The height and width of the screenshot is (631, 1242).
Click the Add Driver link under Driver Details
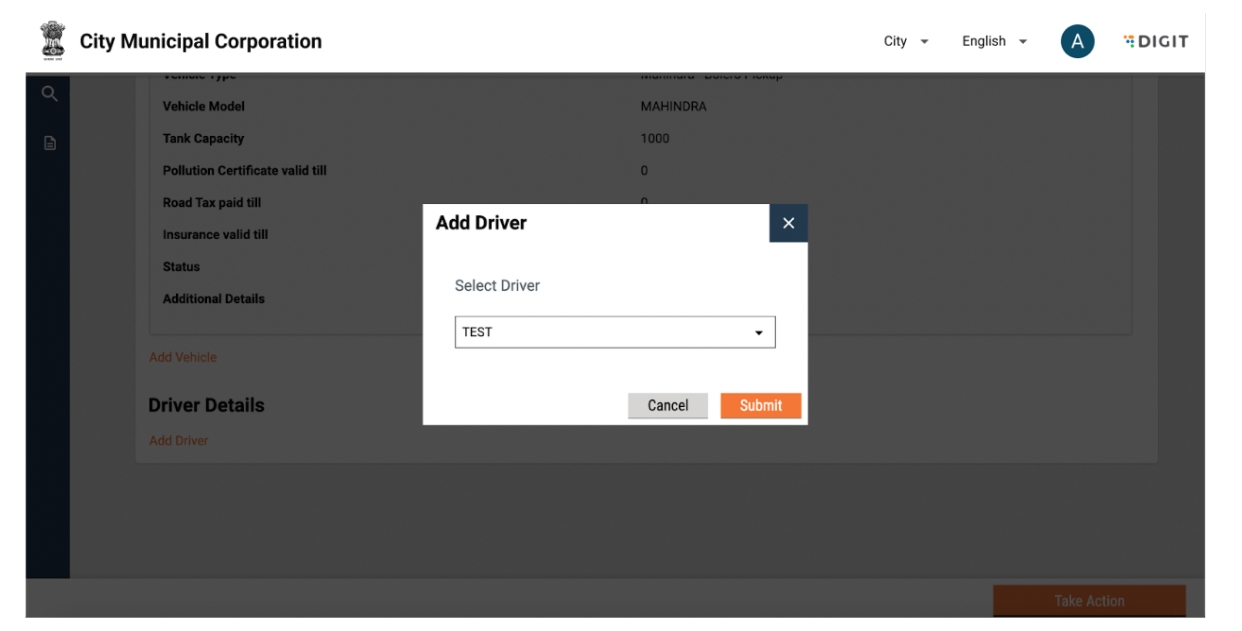(x=179, y=441)
